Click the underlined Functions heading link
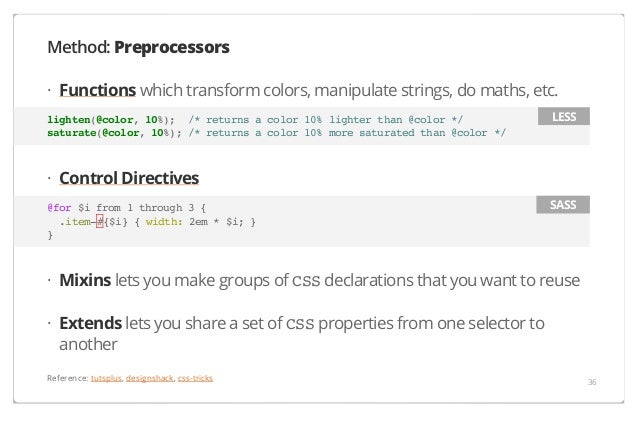 pyautogui.click(x=98, y=90)
